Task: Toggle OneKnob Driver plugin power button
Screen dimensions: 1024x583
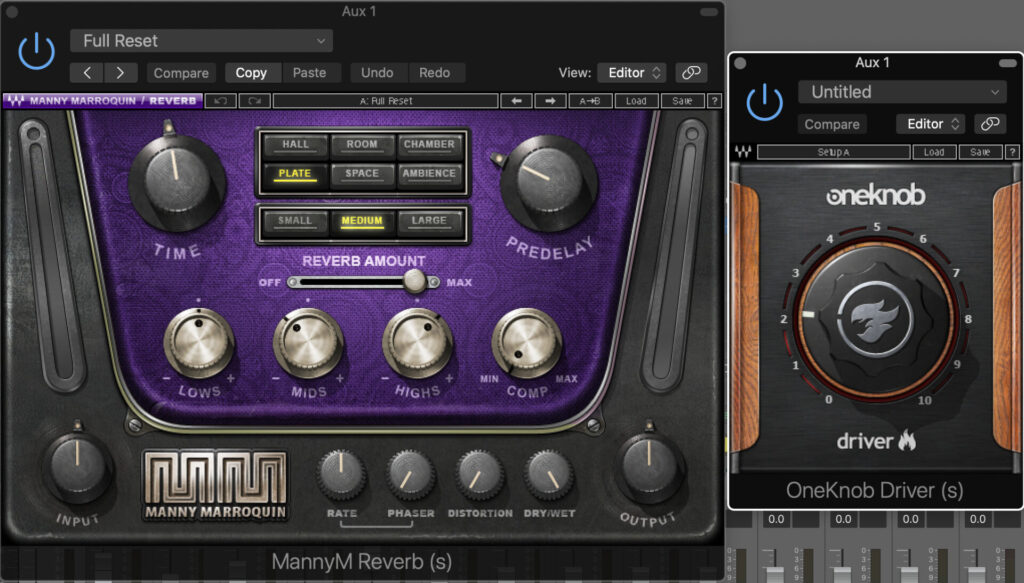Action: [764, 102]
